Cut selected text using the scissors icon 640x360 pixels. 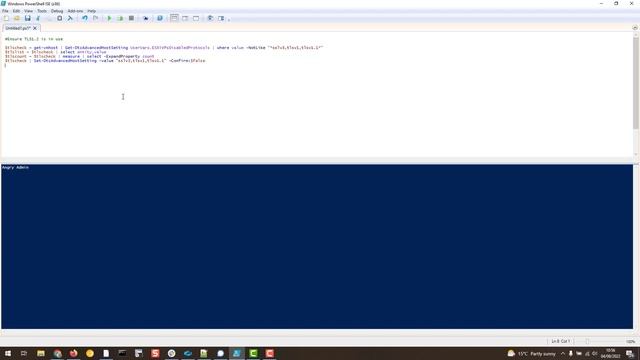[38, 18]
